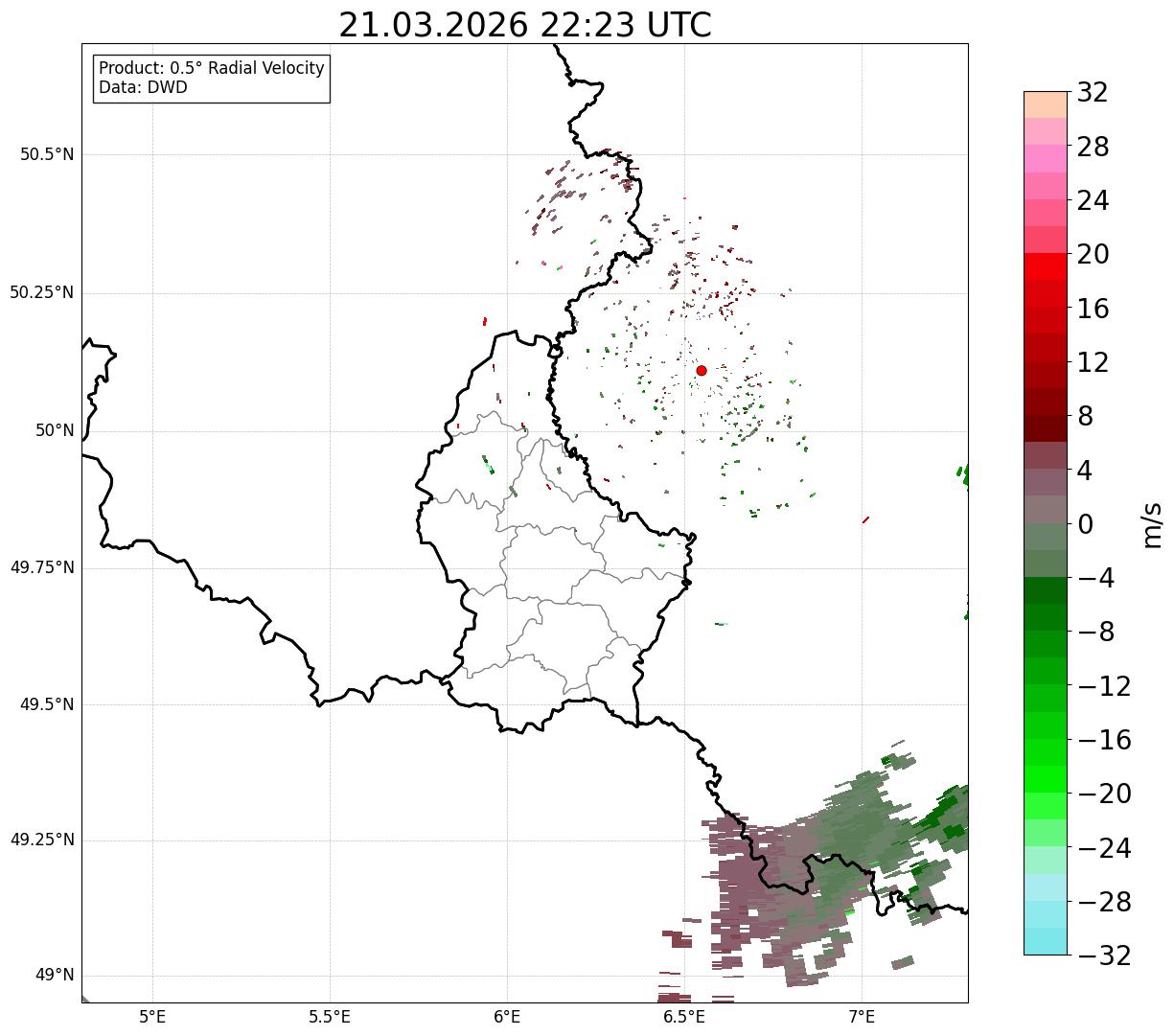
Task: Click the title '21.03.2026 22:23 UTC'
Action: 525,25
